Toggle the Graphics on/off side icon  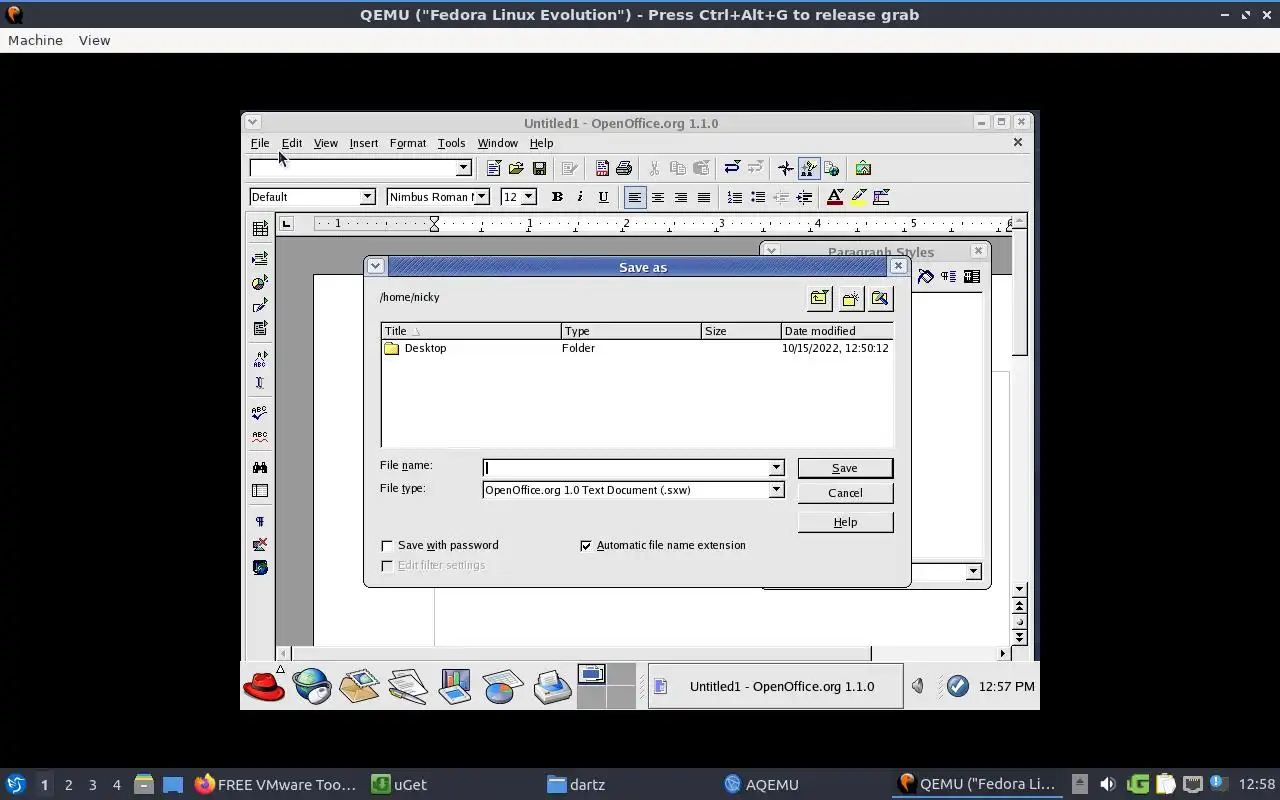[260, 545]
